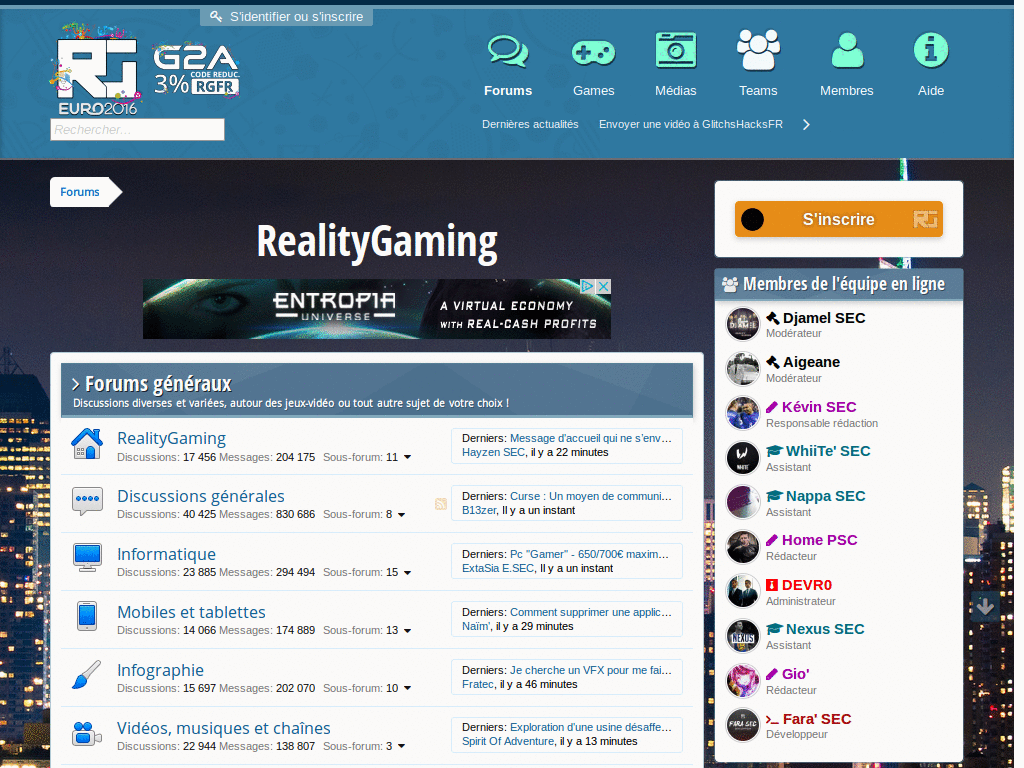1024x768 pixels.
Task: Open the Forums speech-bubble icon
Action: (508, 52)
